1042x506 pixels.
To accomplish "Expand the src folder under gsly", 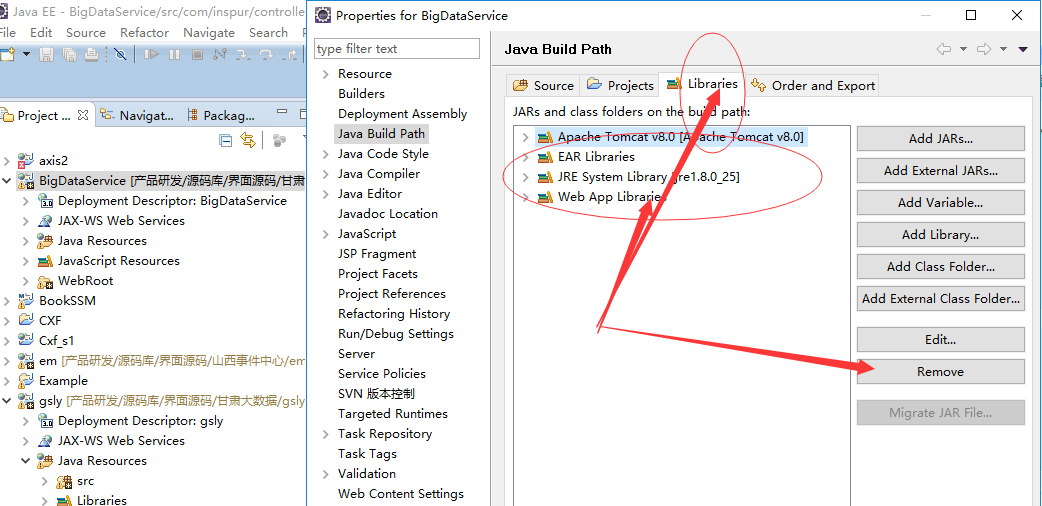I will [x=45, y=481].
